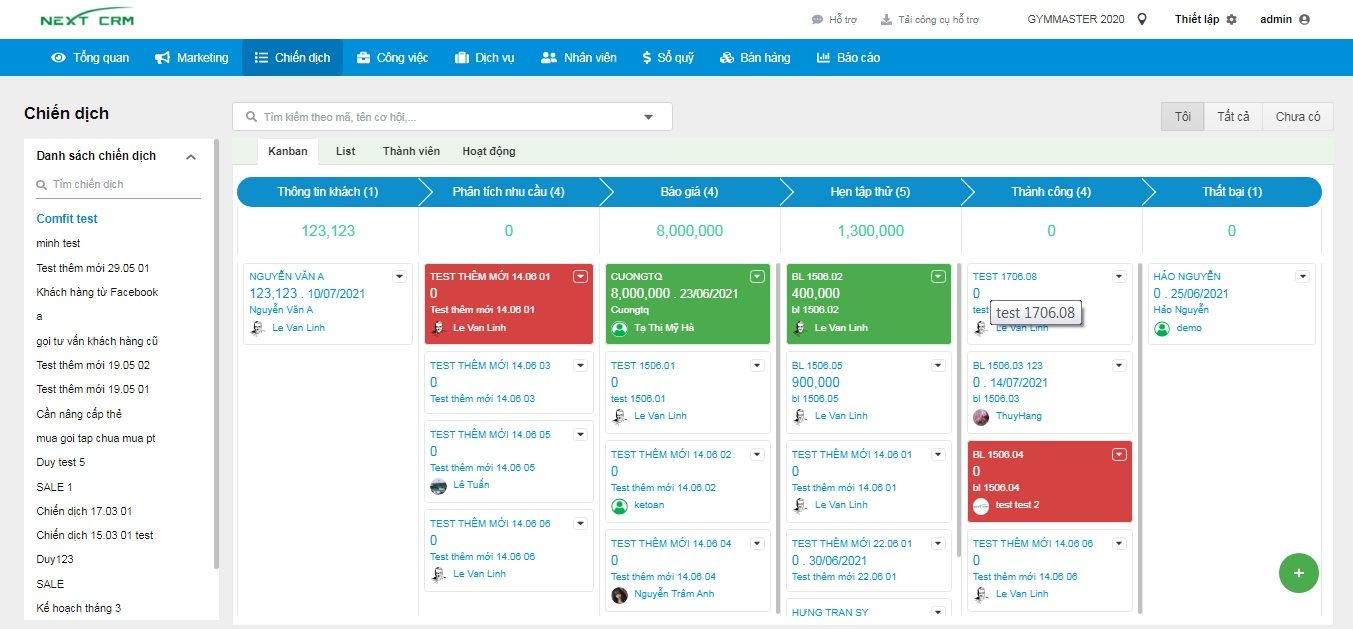Open dropdown on CUONGTQ green card
This screenshot has width=1353, height=629.
757,277
